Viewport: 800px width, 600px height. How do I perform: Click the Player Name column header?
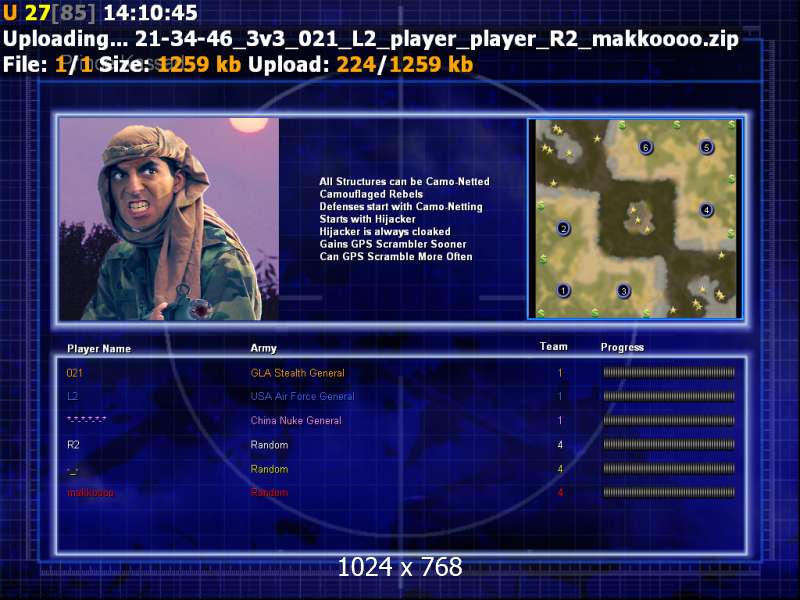tap(99, 349)
